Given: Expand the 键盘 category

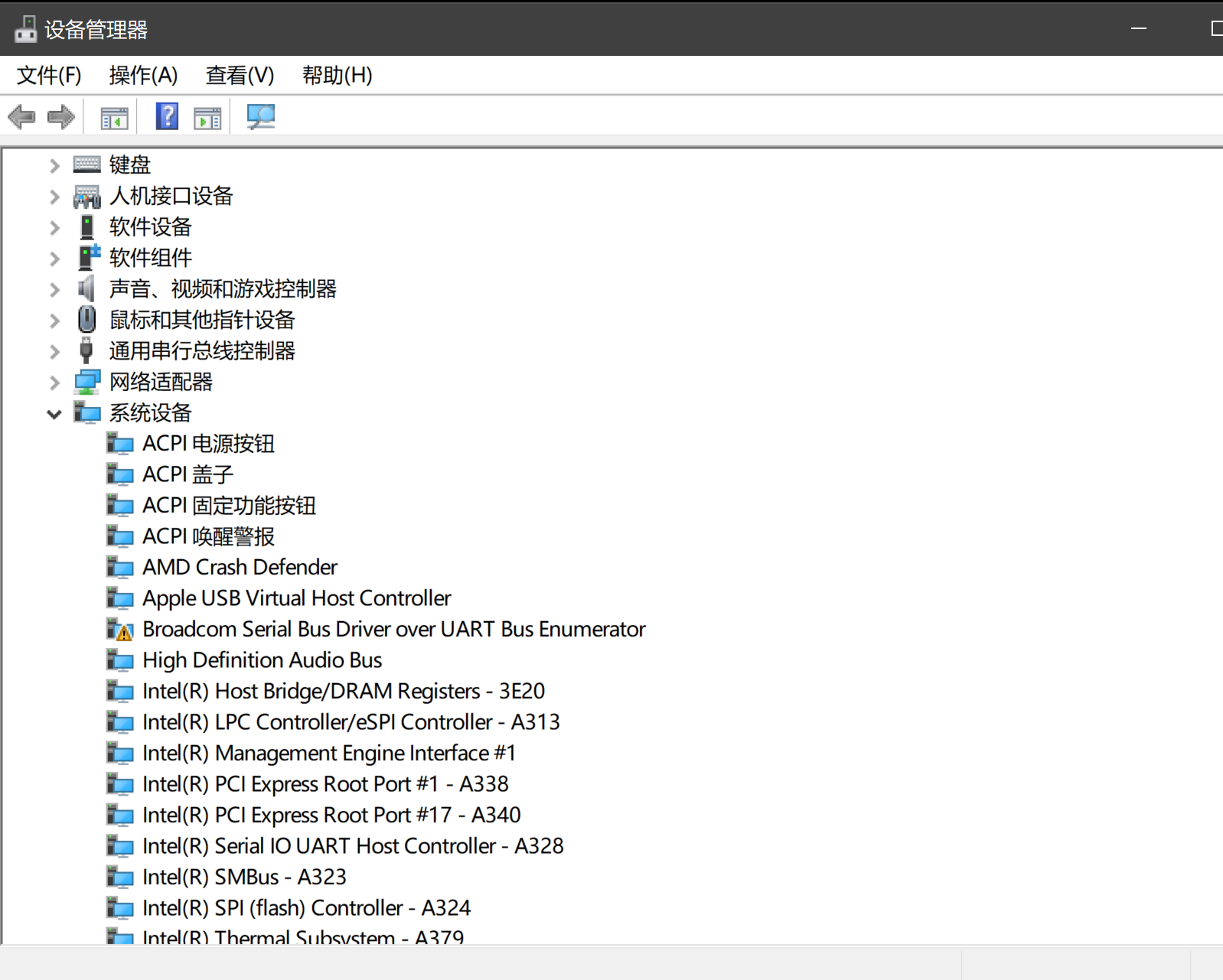Looking at the screenshot, I should click(54, 165).
